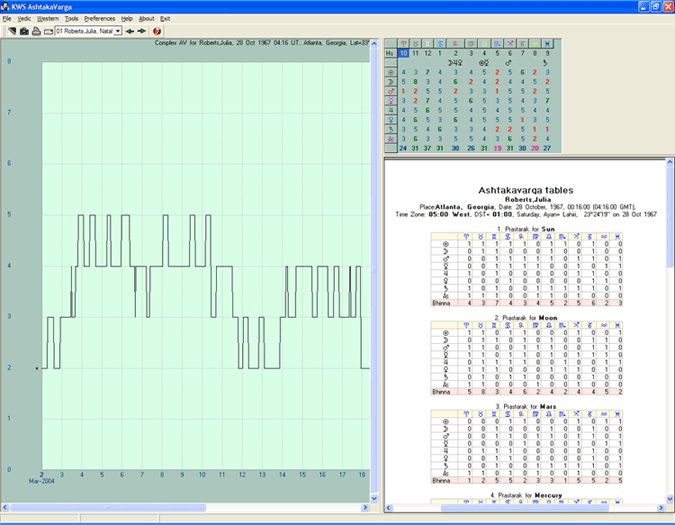Open the File menu
Viewport: 675px width, 525px height.
tap(7, 19)
